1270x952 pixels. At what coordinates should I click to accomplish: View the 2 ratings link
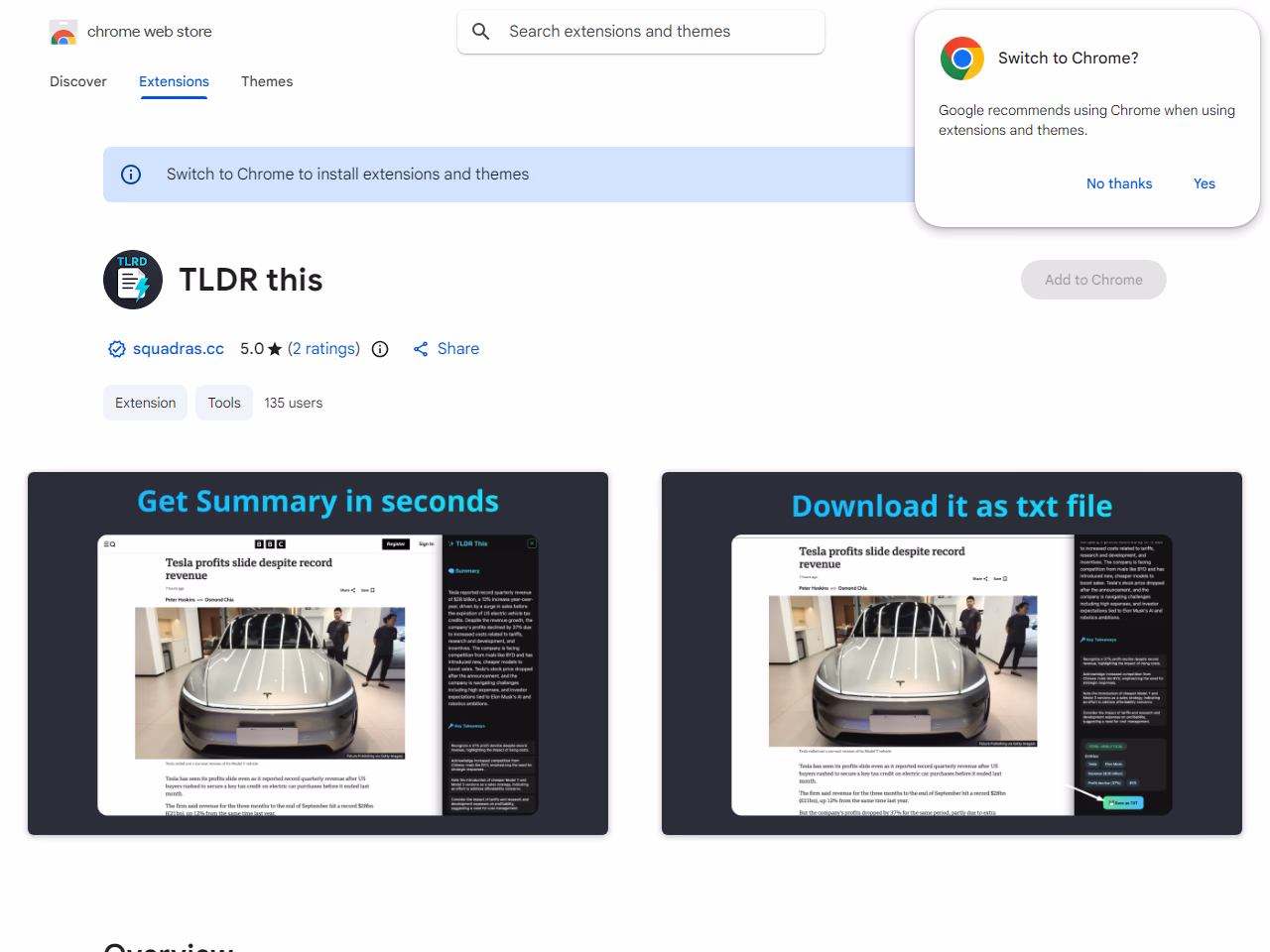(323, 349)
